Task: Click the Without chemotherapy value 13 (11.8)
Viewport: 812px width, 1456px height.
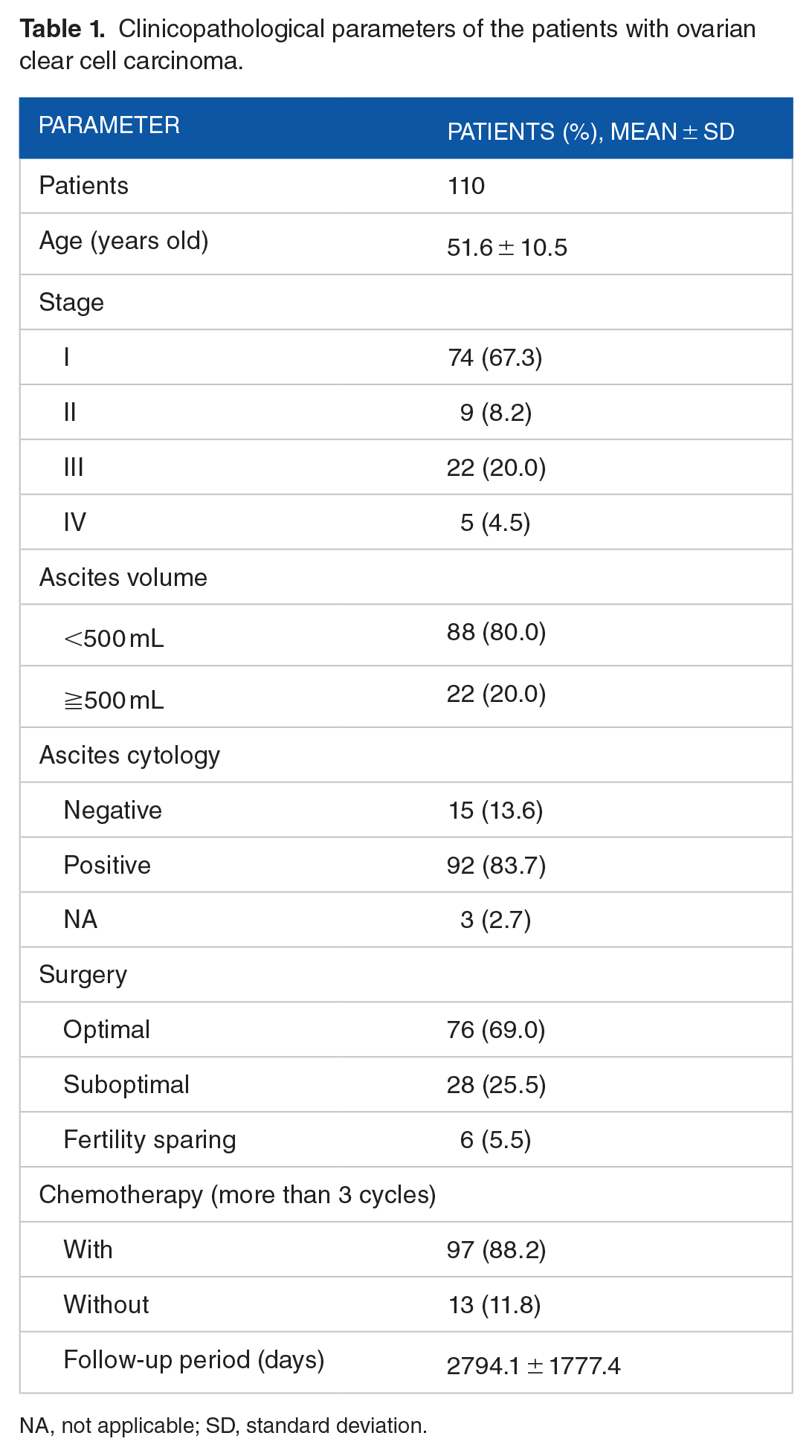Action: (494, 1305)
